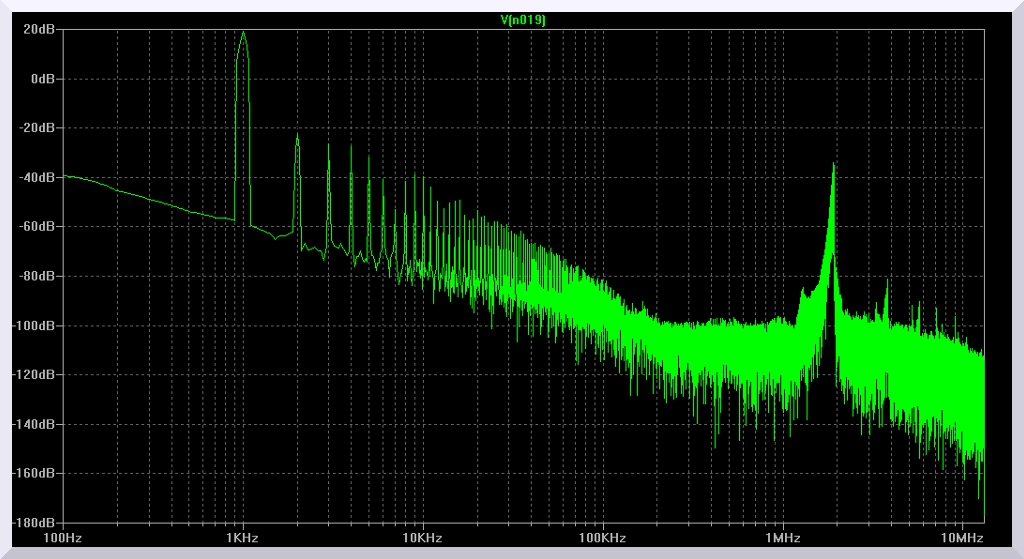The width and height of the screenshot is (1024, 559).
Task: Click the -180dB label at axis bottom
Action: click(x=36, y=522)
